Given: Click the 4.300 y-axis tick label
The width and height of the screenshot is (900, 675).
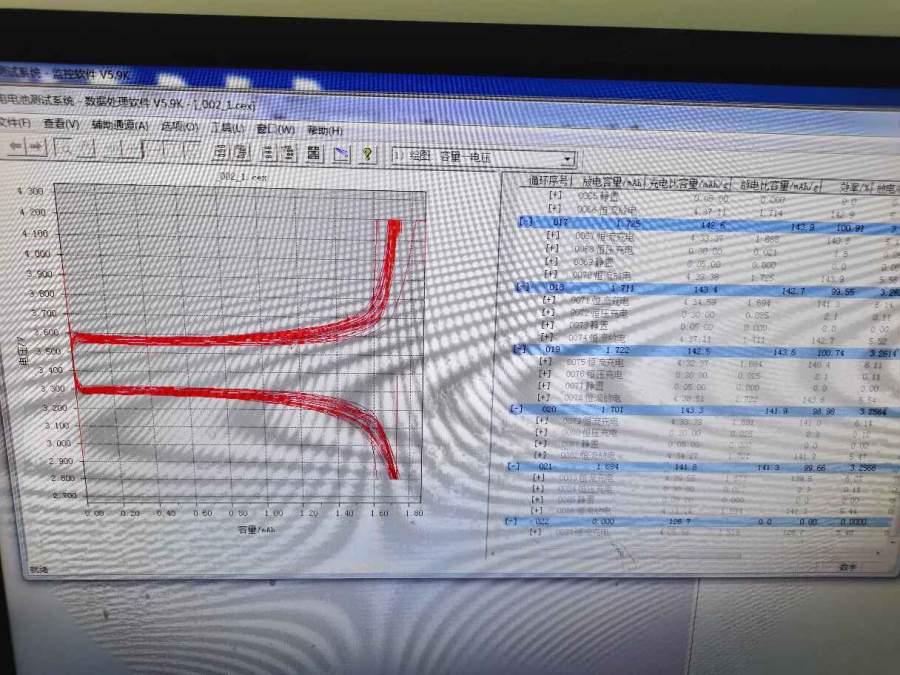Looking at the screenshot, I should tap(30, 191).
